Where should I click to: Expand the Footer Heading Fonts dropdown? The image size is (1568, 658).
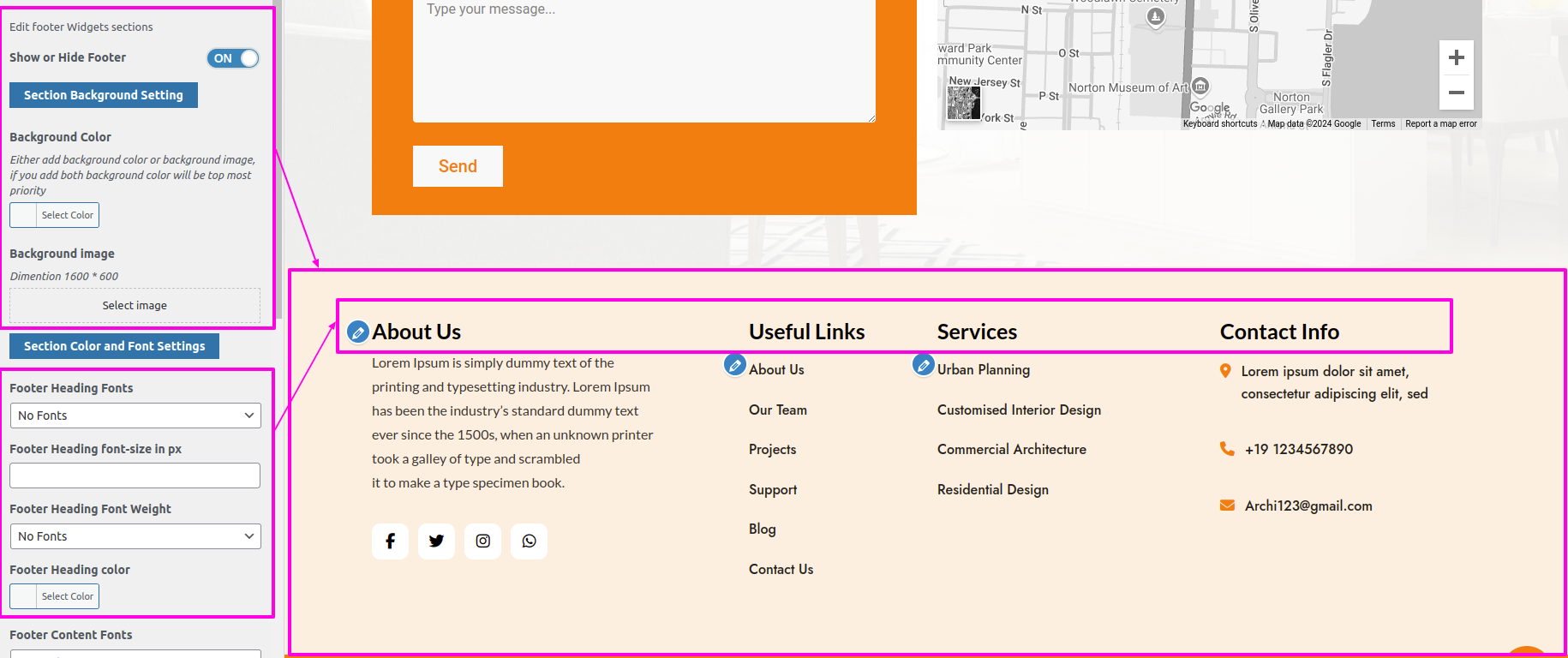[x=135, y=416]
